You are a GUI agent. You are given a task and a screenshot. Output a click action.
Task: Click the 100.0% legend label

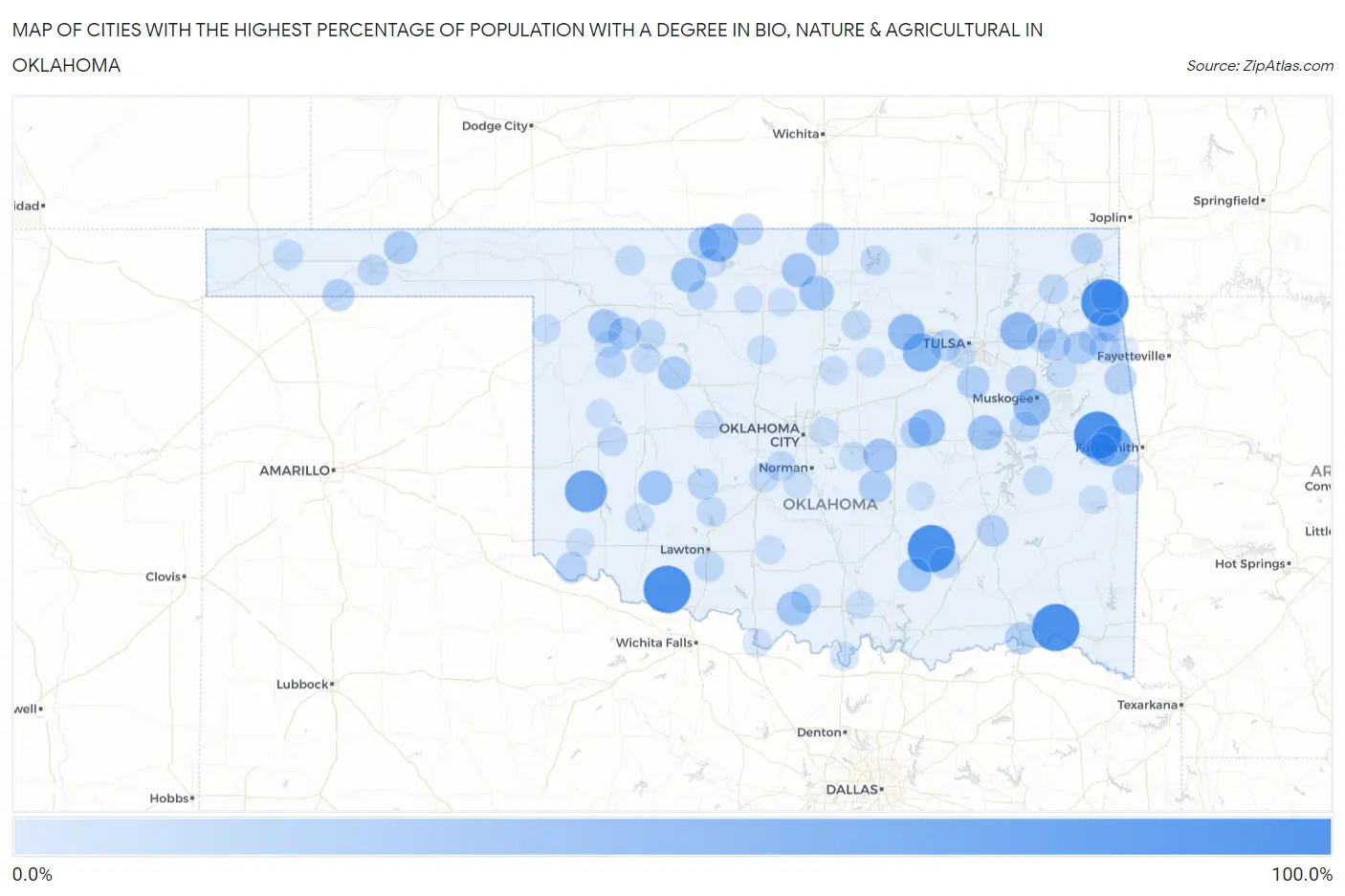pyautogui.click(x=1302, y=875)
